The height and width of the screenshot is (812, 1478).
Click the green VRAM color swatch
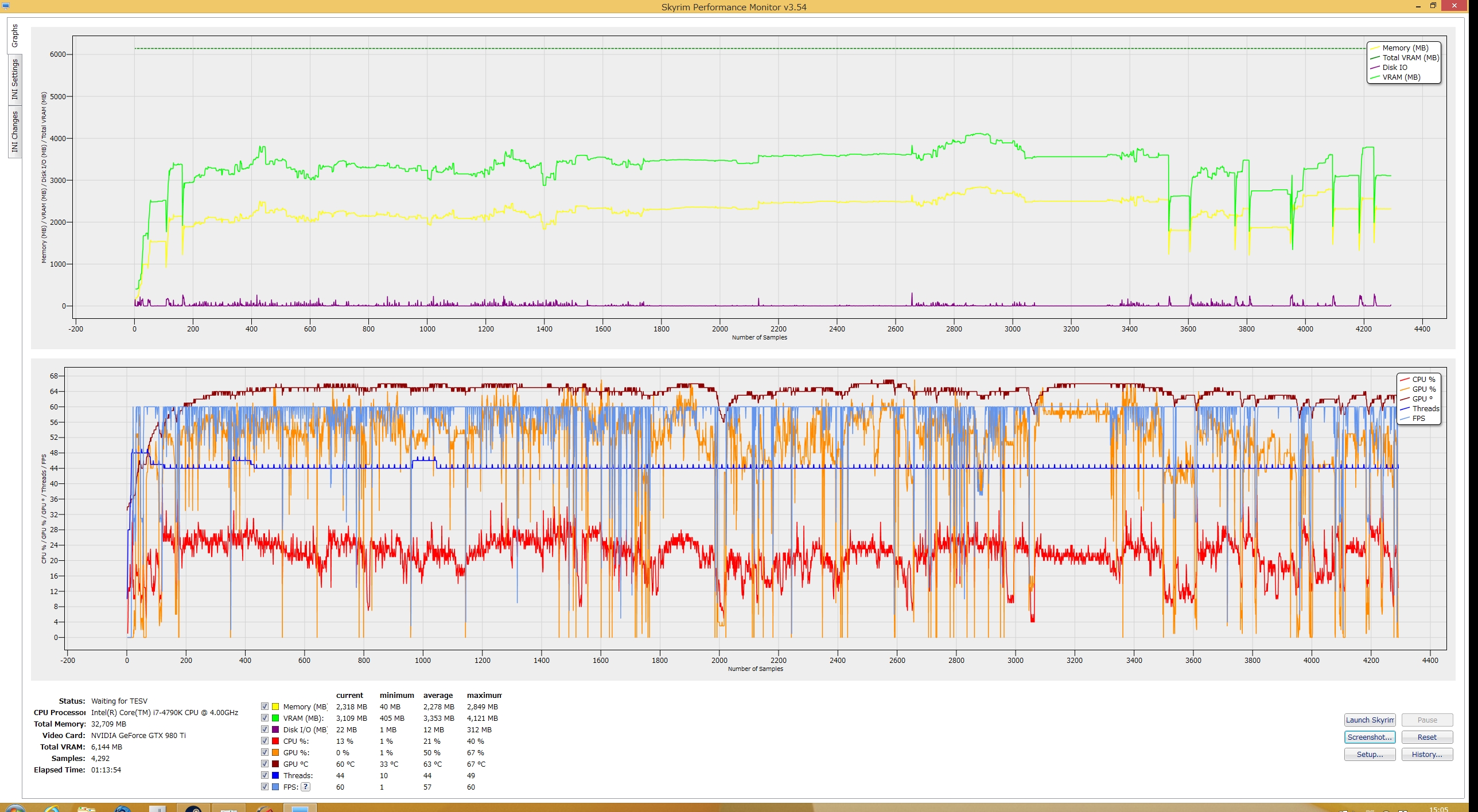(275, 718)
